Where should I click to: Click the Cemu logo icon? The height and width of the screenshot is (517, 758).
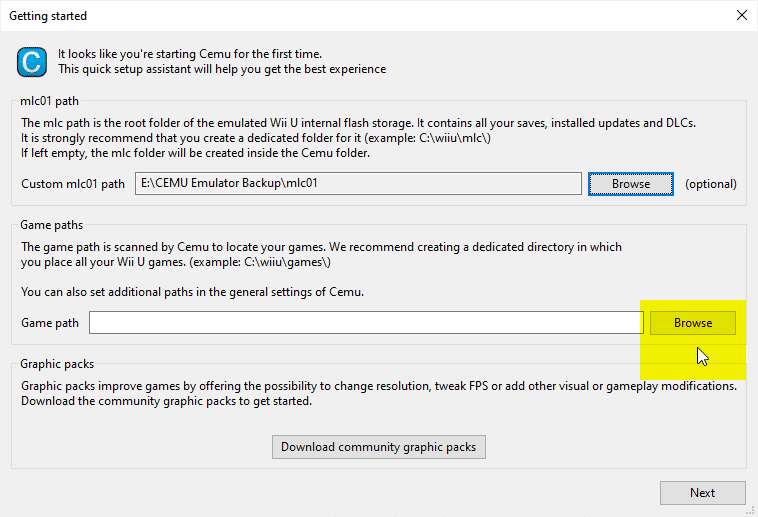click(32, 62)
